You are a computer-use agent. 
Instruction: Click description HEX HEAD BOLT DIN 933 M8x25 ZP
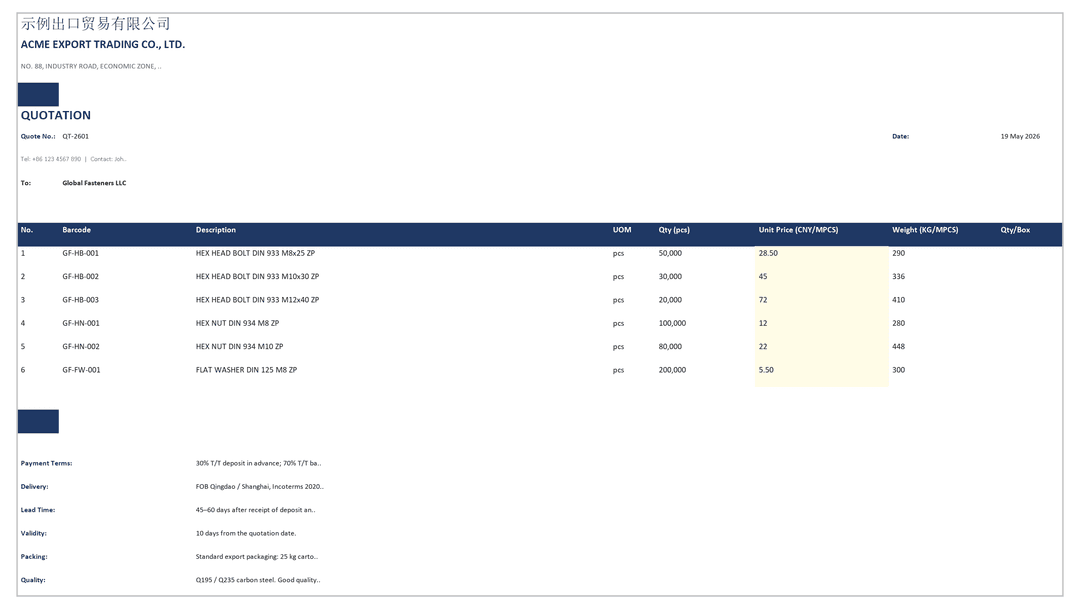255,254
